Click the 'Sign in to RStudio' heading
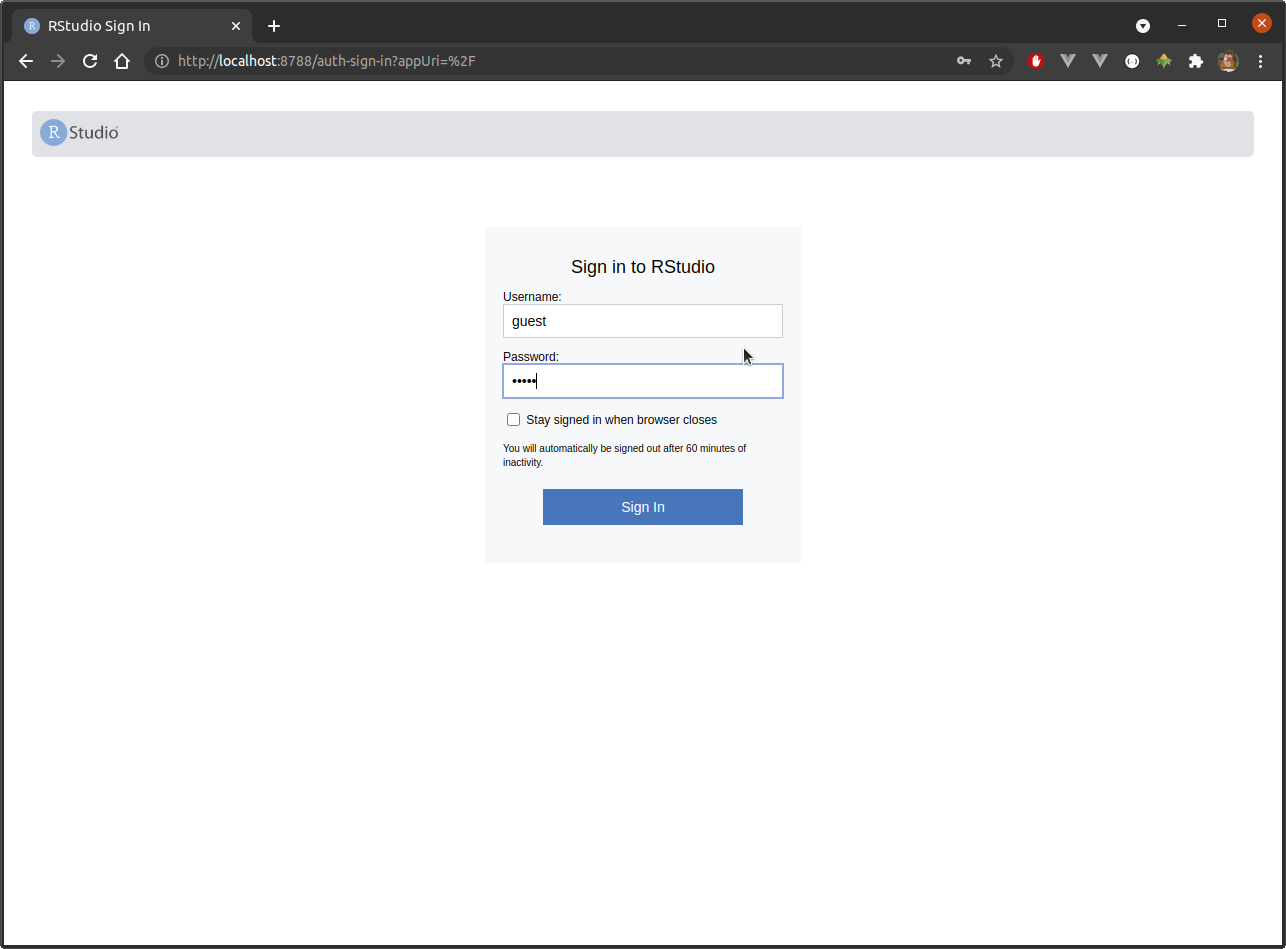 (x=643, y=267)
